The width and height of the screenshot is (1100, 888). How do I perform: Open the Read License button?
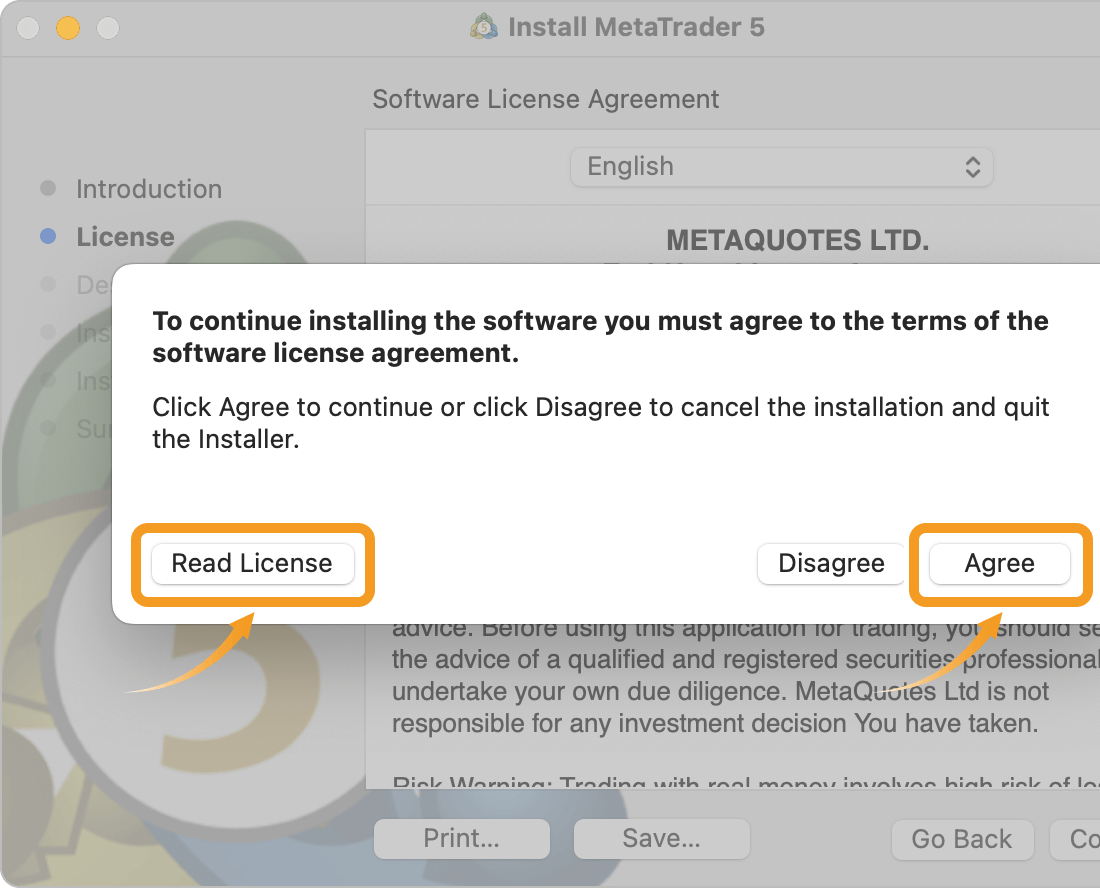click(253, 563)
